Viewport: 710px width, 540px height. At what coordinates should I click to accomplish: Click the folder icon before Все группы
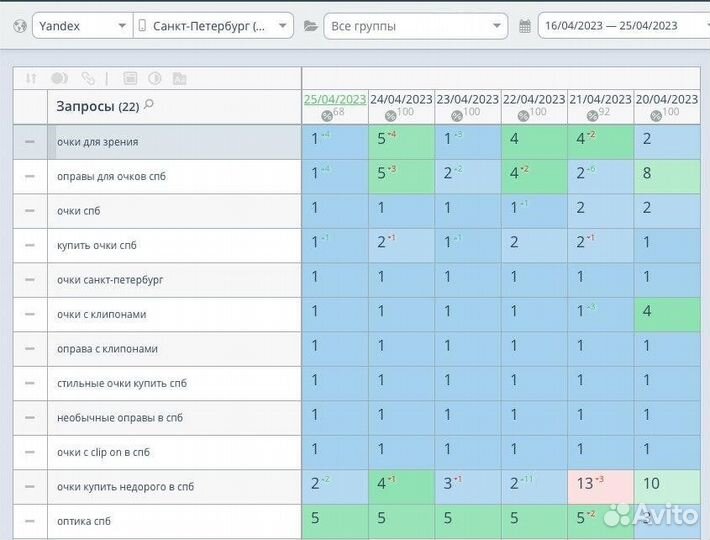[x=310, y=26]
